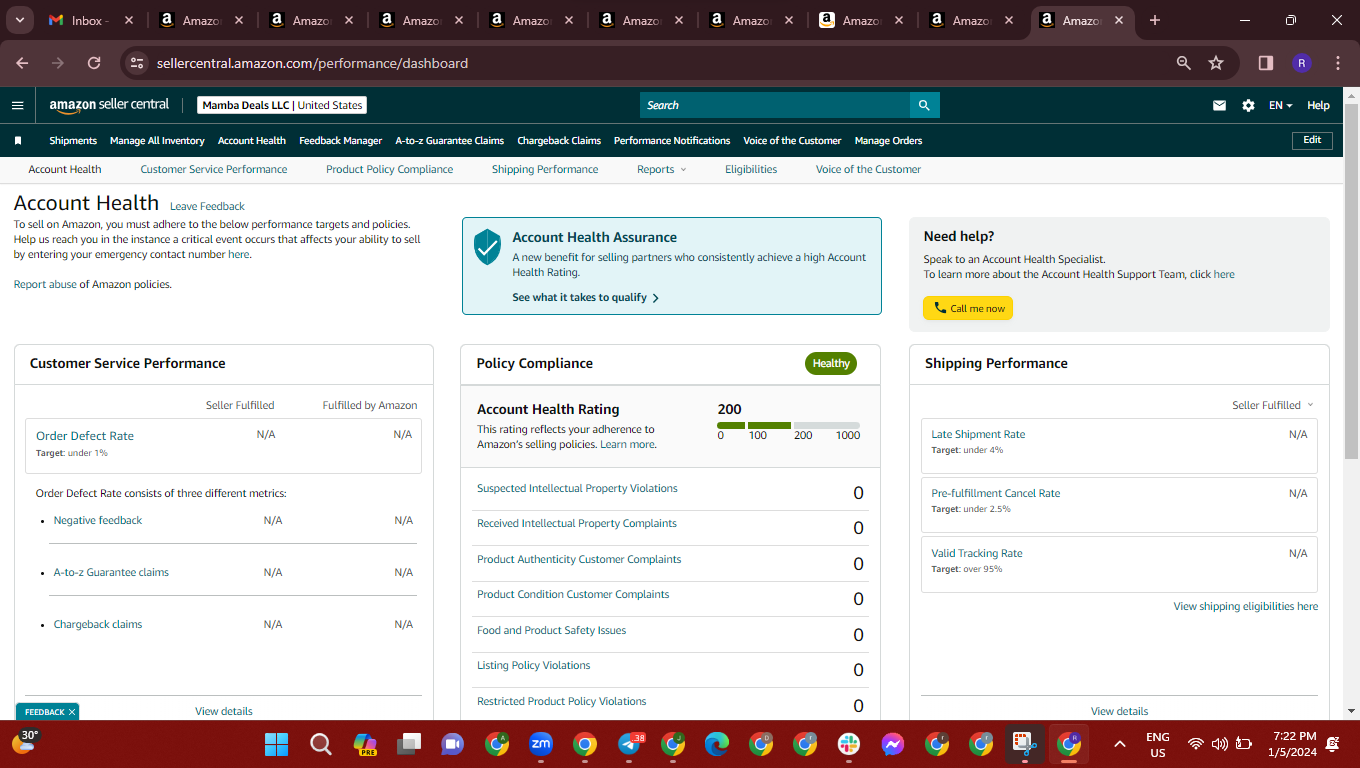Open the Eligibilities tab

pyautogui.click(x=751, y=170)
